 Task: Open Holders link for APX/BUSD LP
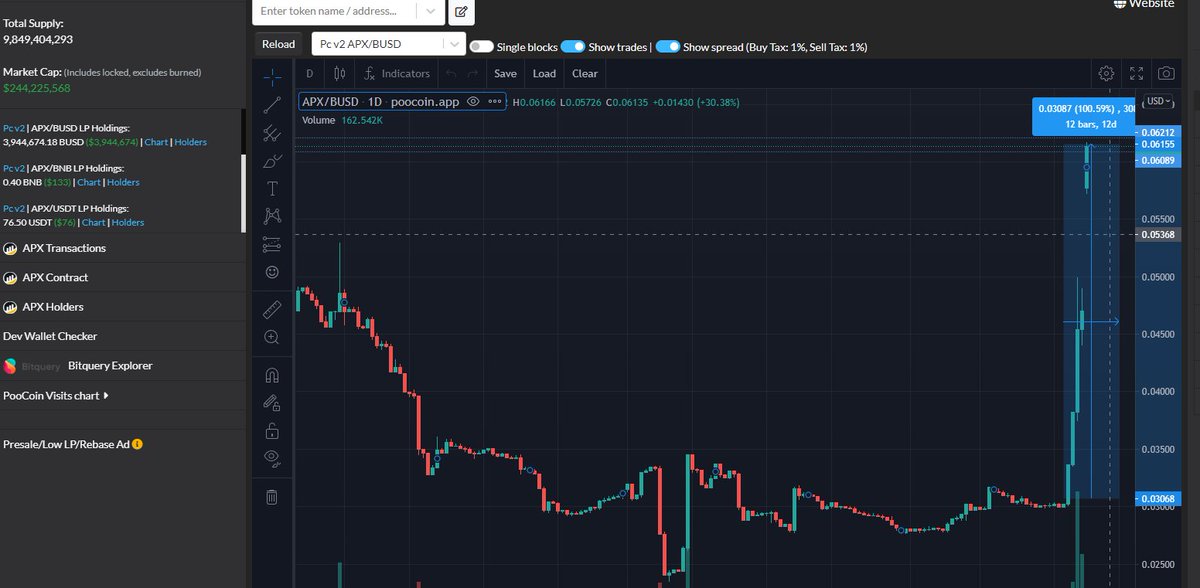[190, 142]
